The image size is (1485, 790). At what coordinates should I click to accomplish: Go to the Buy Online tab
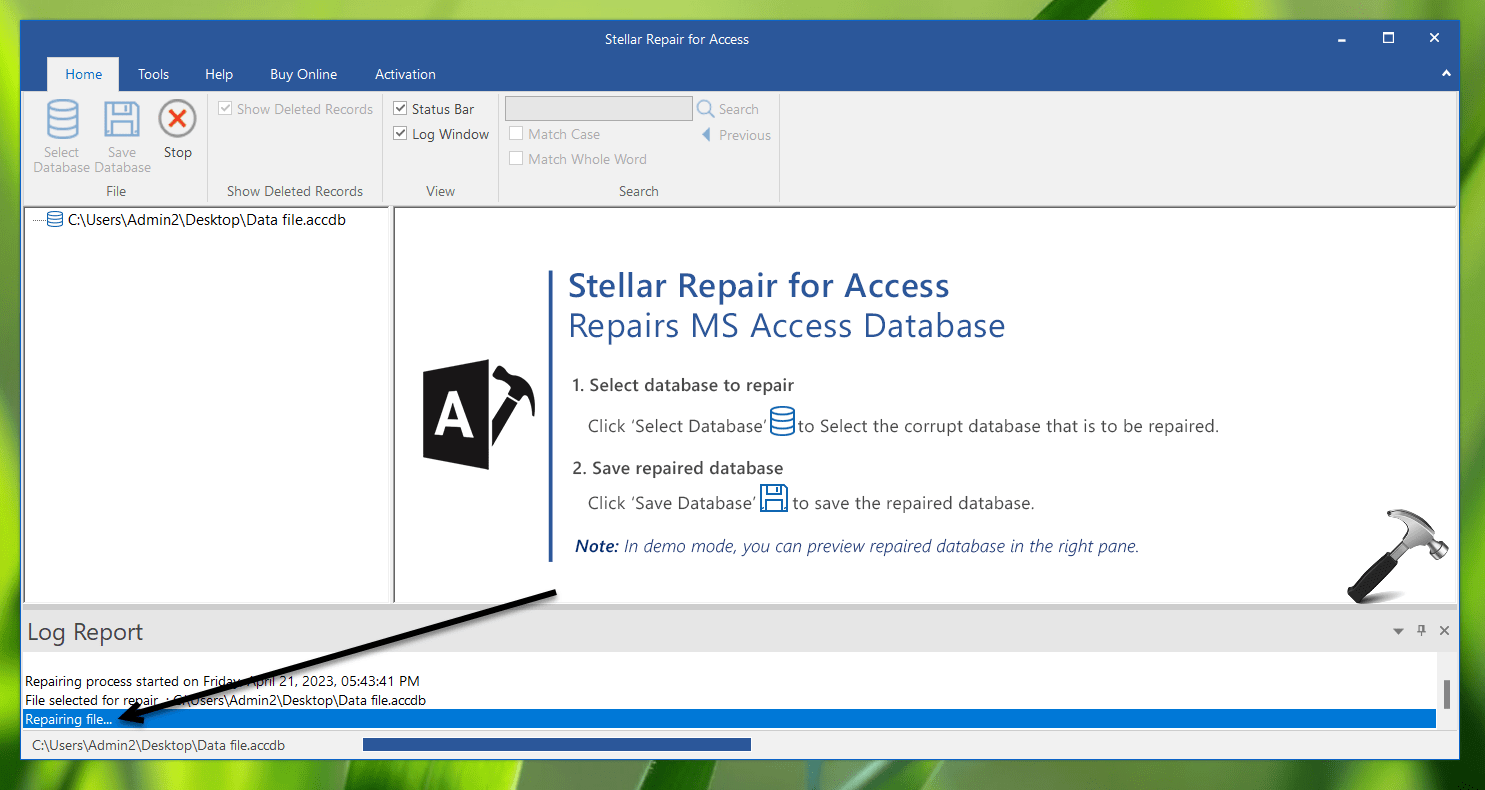tap(303, 74)
